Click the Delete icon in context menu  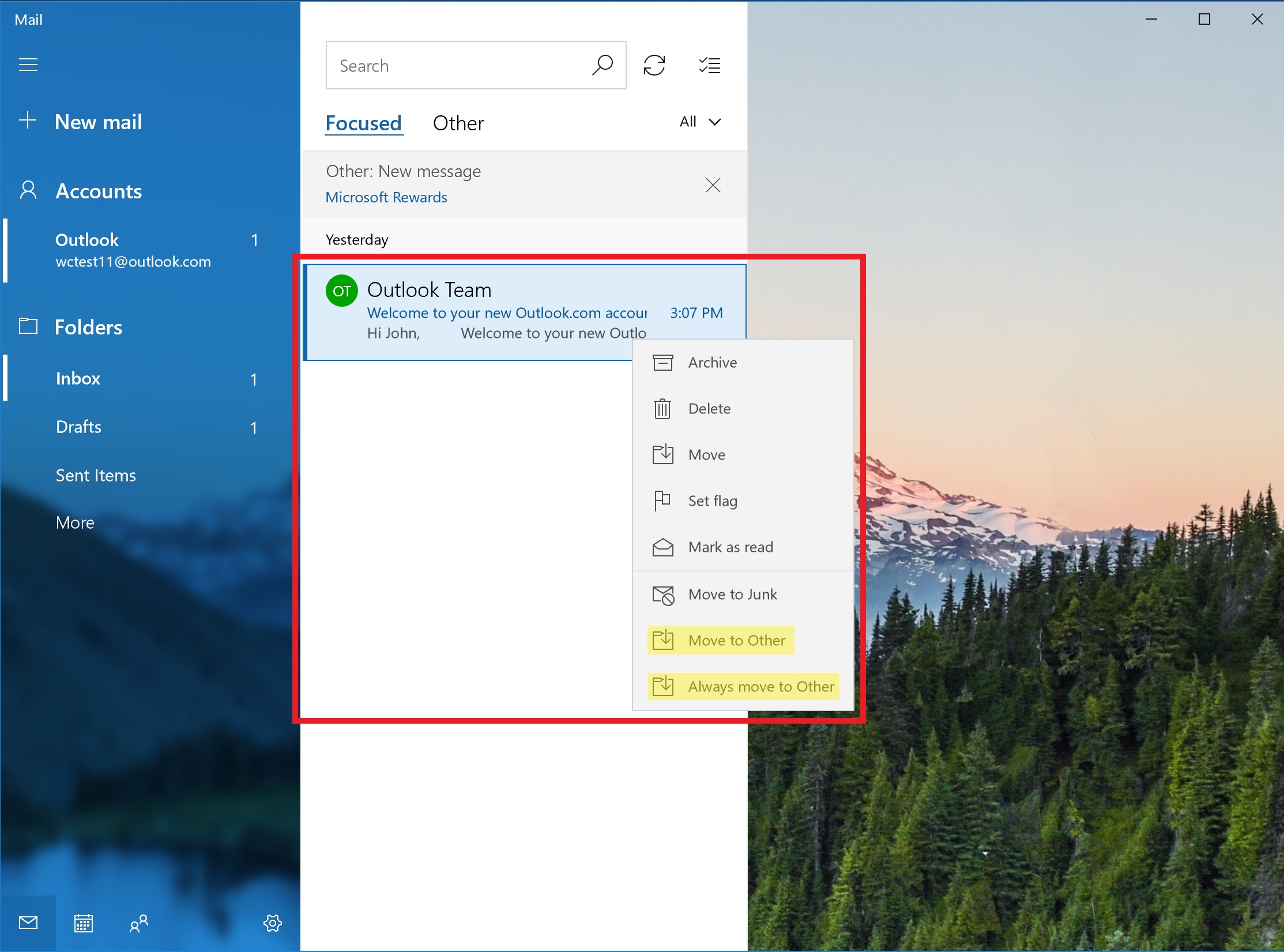click(662, 408)
